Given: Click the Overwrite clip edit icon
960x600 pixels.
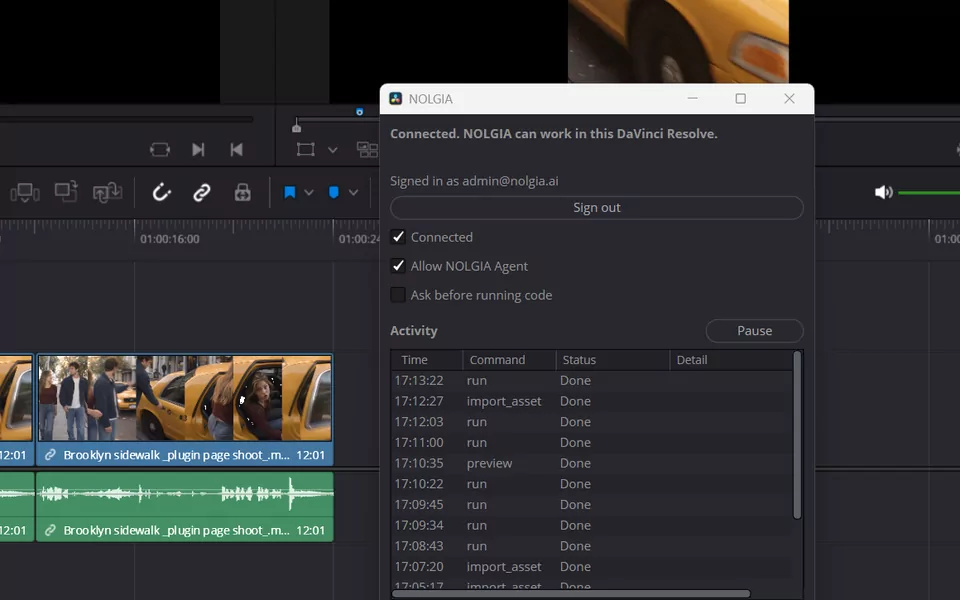Looking at the screenshot, I should click(x=66, y=192).
